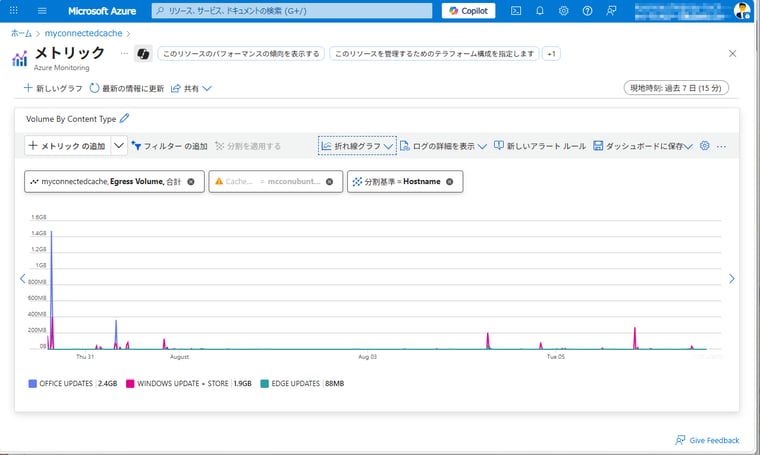This screenshot has height=455, width=760.
Task: Open the 折れ線グラフ chart type dropdown
Action: [357, 146]
